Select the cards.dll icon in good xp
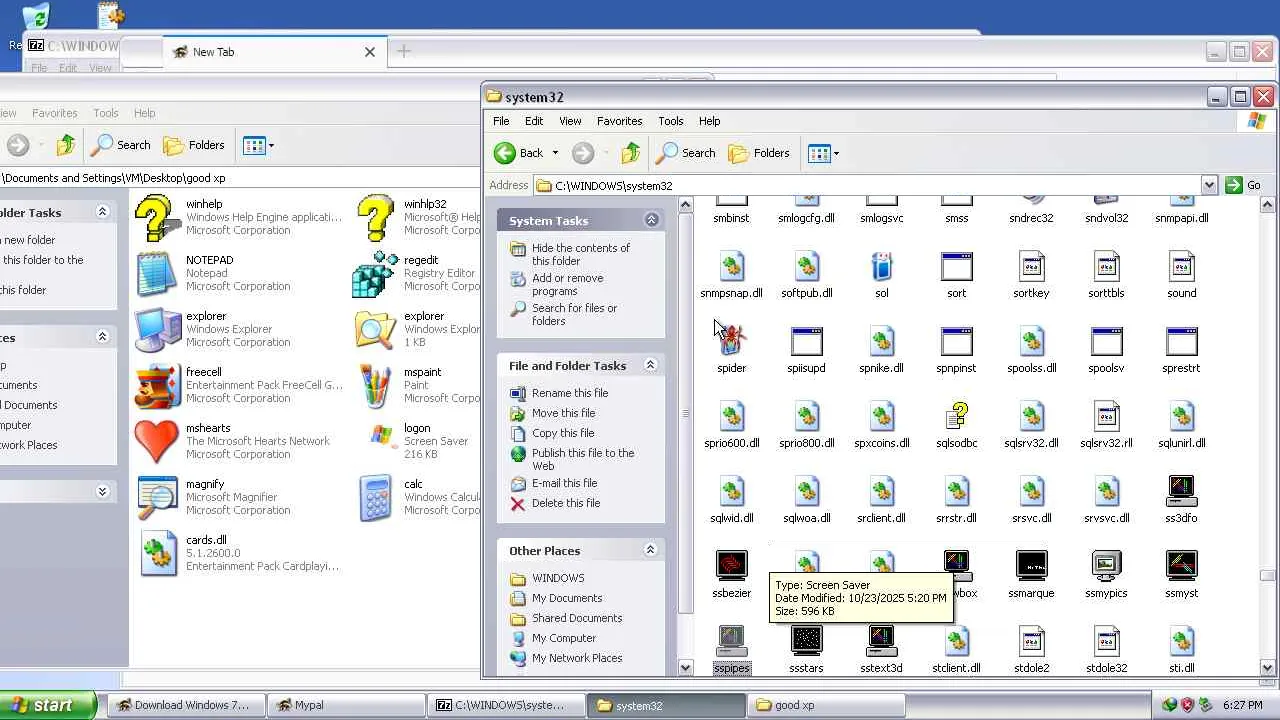The image size is (1280, 720). (x=157, y=554)
